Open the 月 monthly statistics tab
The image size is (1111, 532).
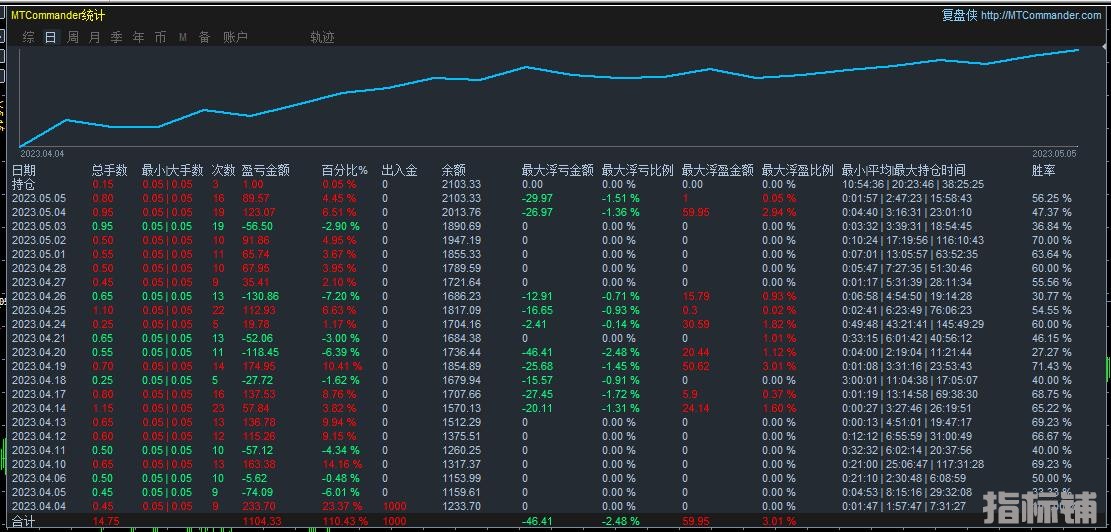tap(94, 38)
